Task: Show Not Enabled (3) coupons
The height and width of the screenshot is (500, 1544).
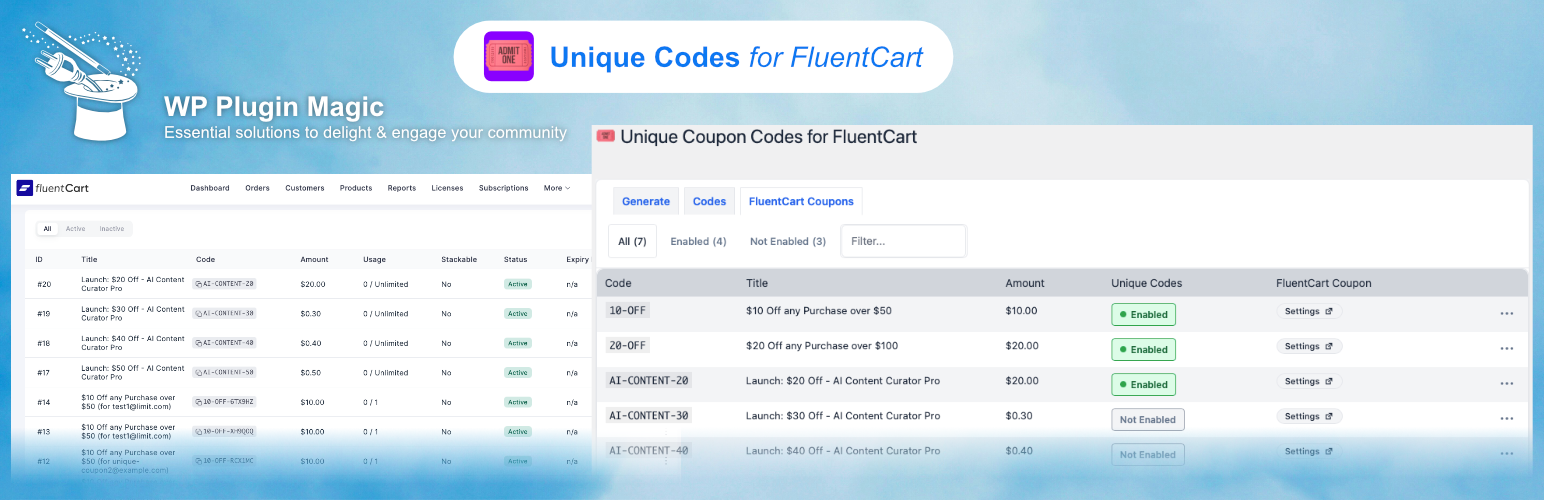Action: pos(788,241)
